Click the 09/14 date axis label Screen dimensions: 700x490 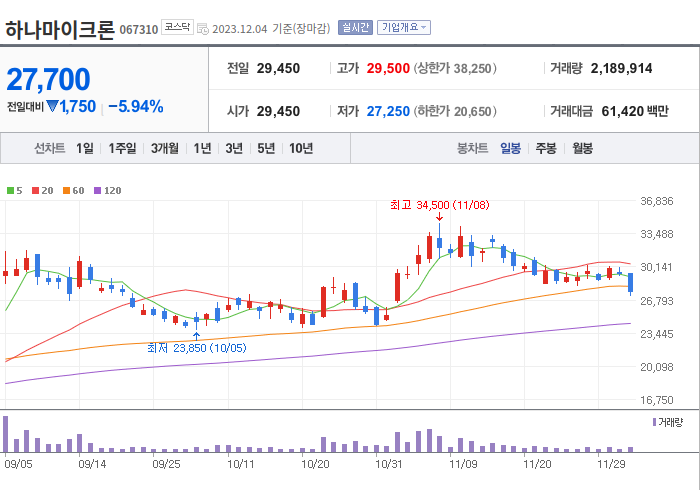[x=92, y=464]
